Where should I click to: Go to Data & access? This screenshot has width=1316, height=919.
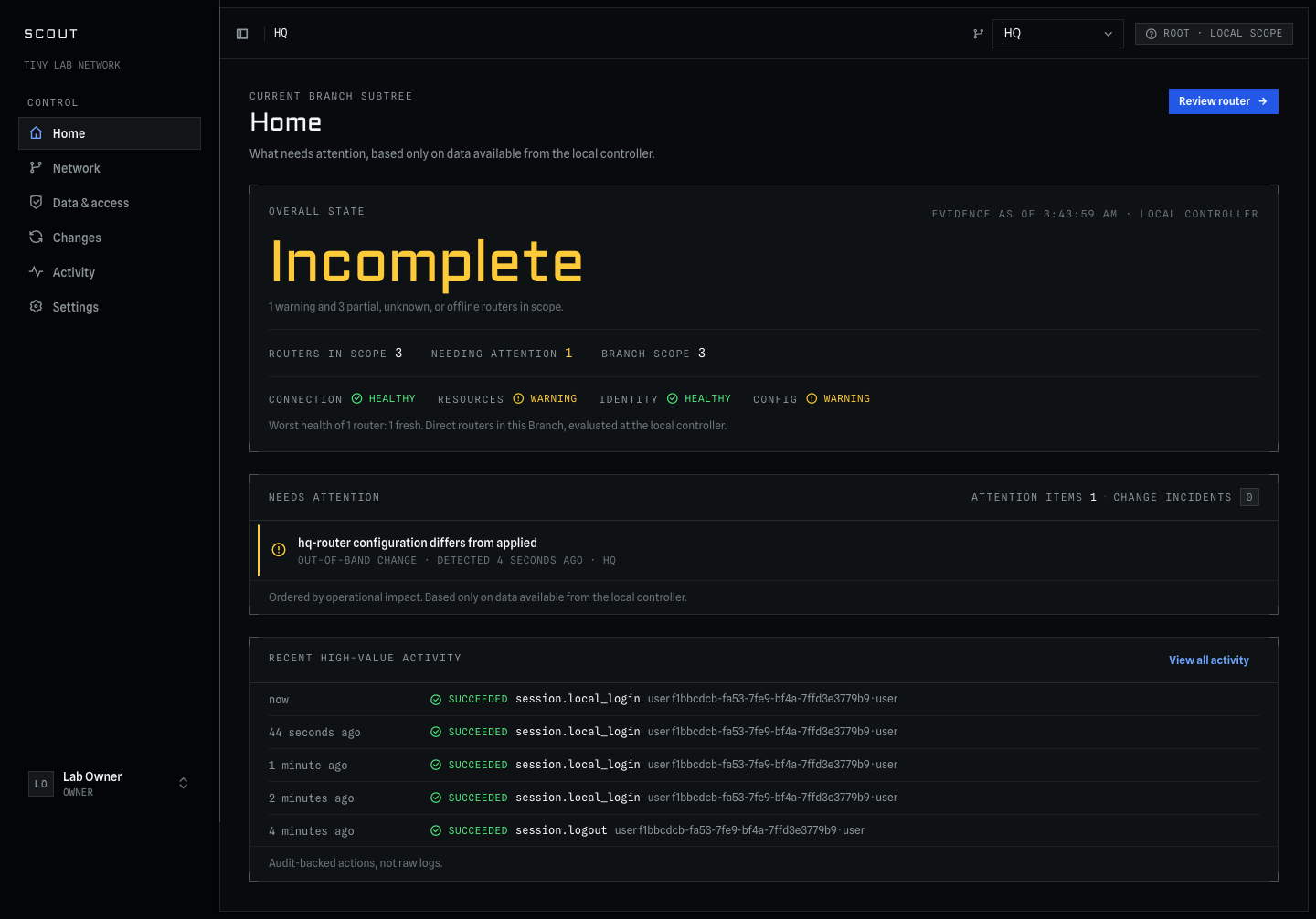click(110, 203)
